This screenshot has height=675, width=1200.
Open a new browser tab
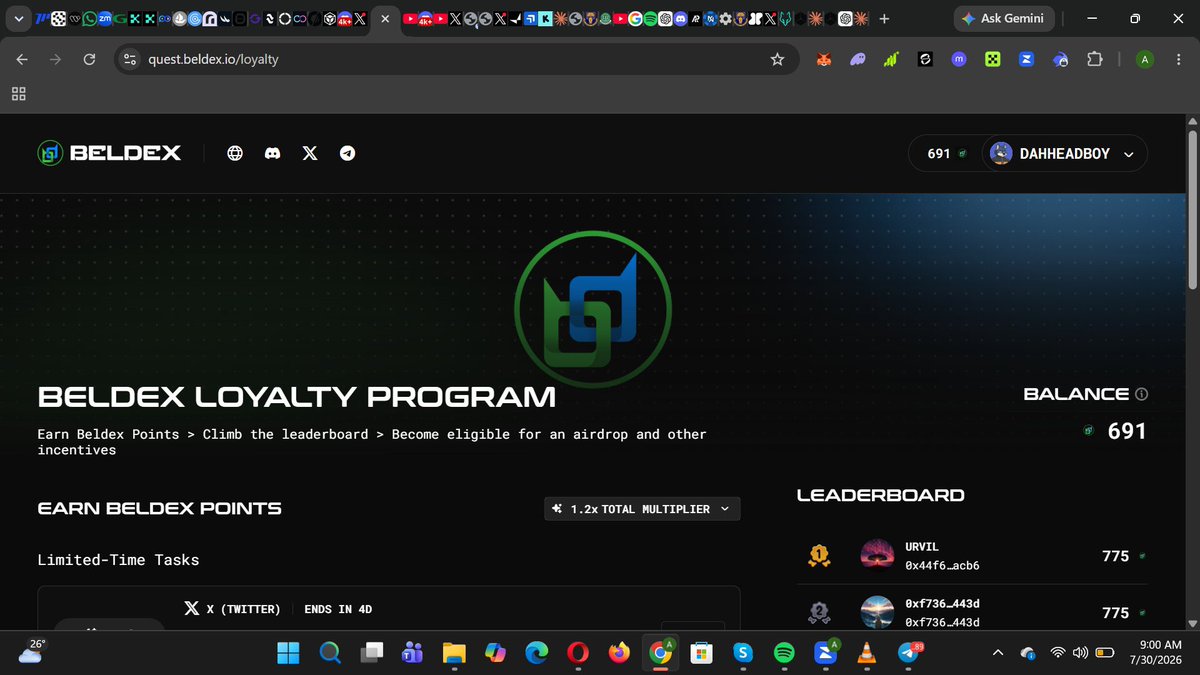click(x=884, y=18)
